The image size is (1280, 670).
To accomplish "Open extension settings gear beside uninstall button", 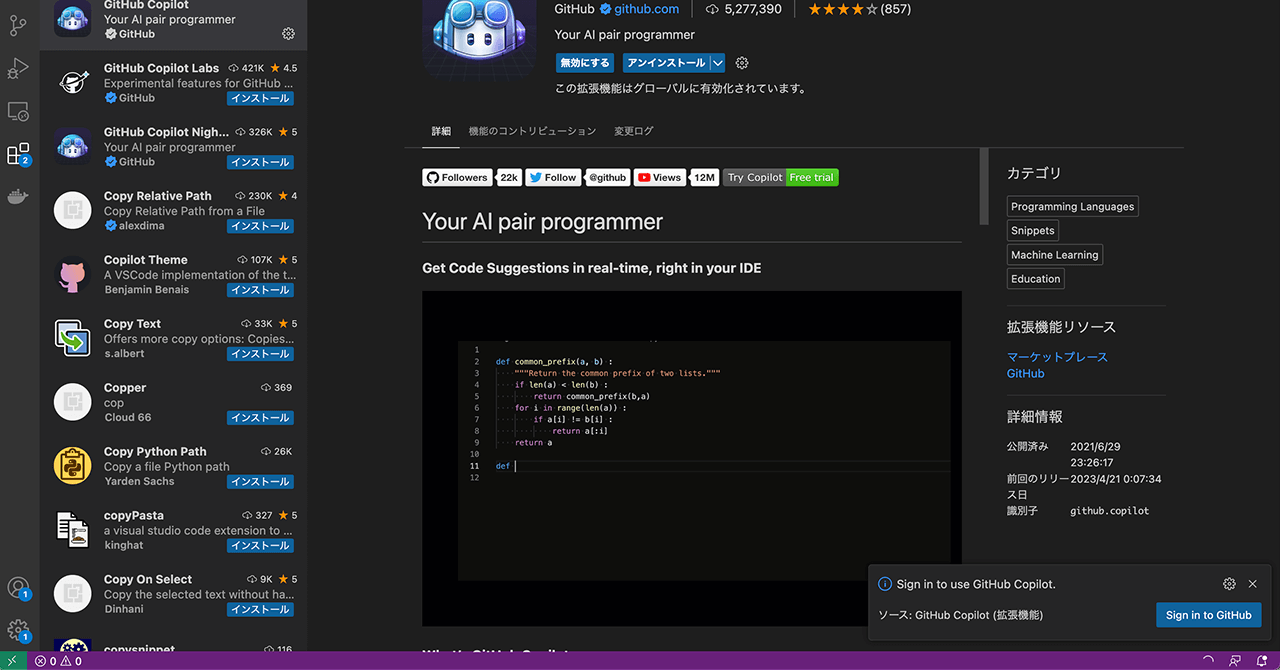I will 742,63.
